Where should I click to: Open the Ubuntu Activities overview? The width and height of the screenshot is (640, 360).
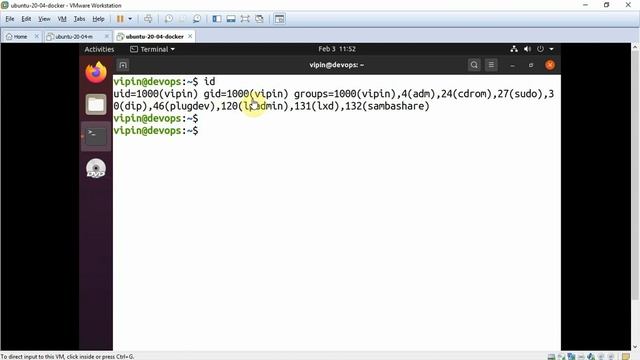99,49
